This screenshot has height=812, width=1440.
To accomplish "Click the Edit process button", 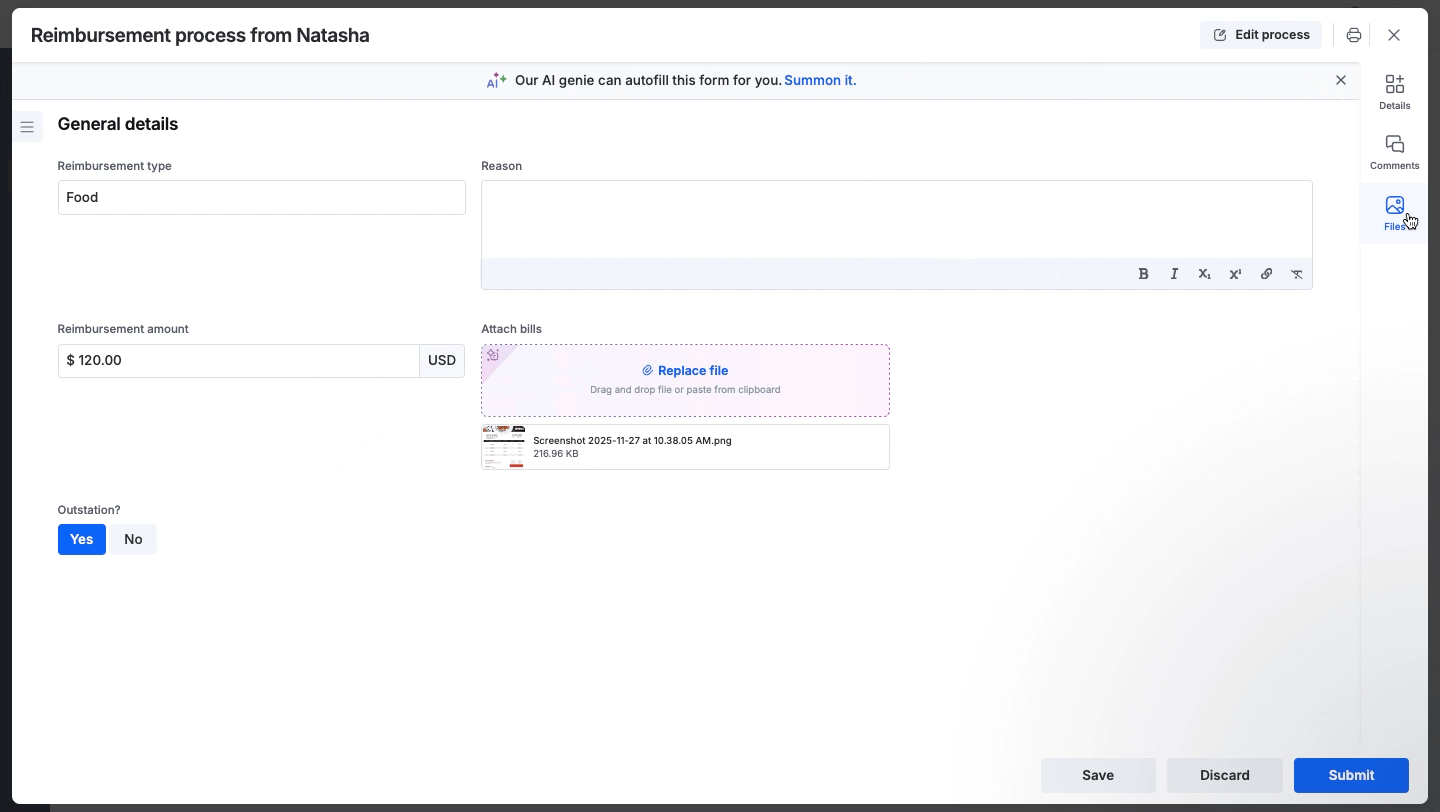I will coord(1260,35).
